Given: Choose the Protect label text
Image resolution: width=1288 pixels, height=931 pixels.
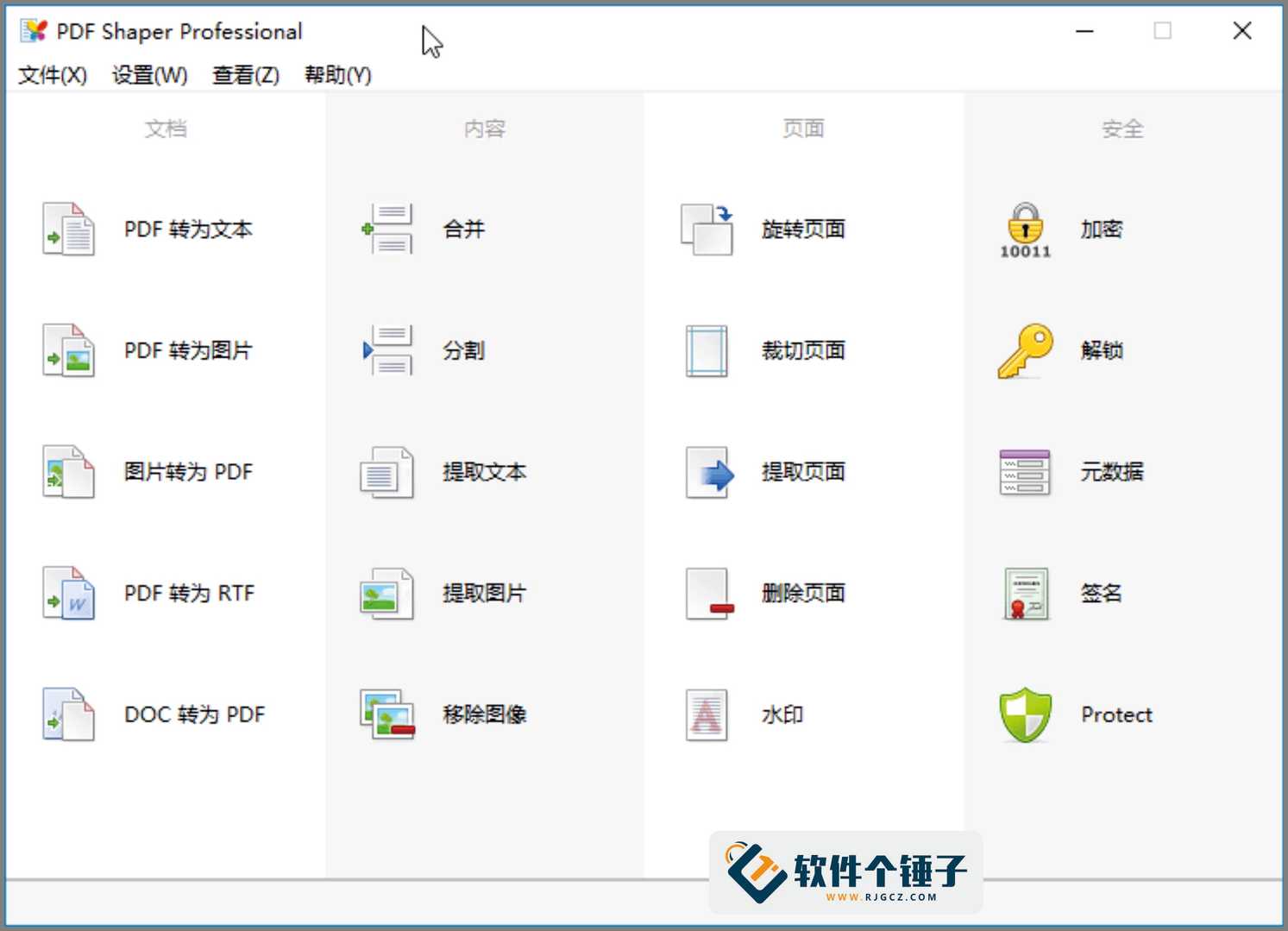Looking at the screenshot, I should 1117,714.
